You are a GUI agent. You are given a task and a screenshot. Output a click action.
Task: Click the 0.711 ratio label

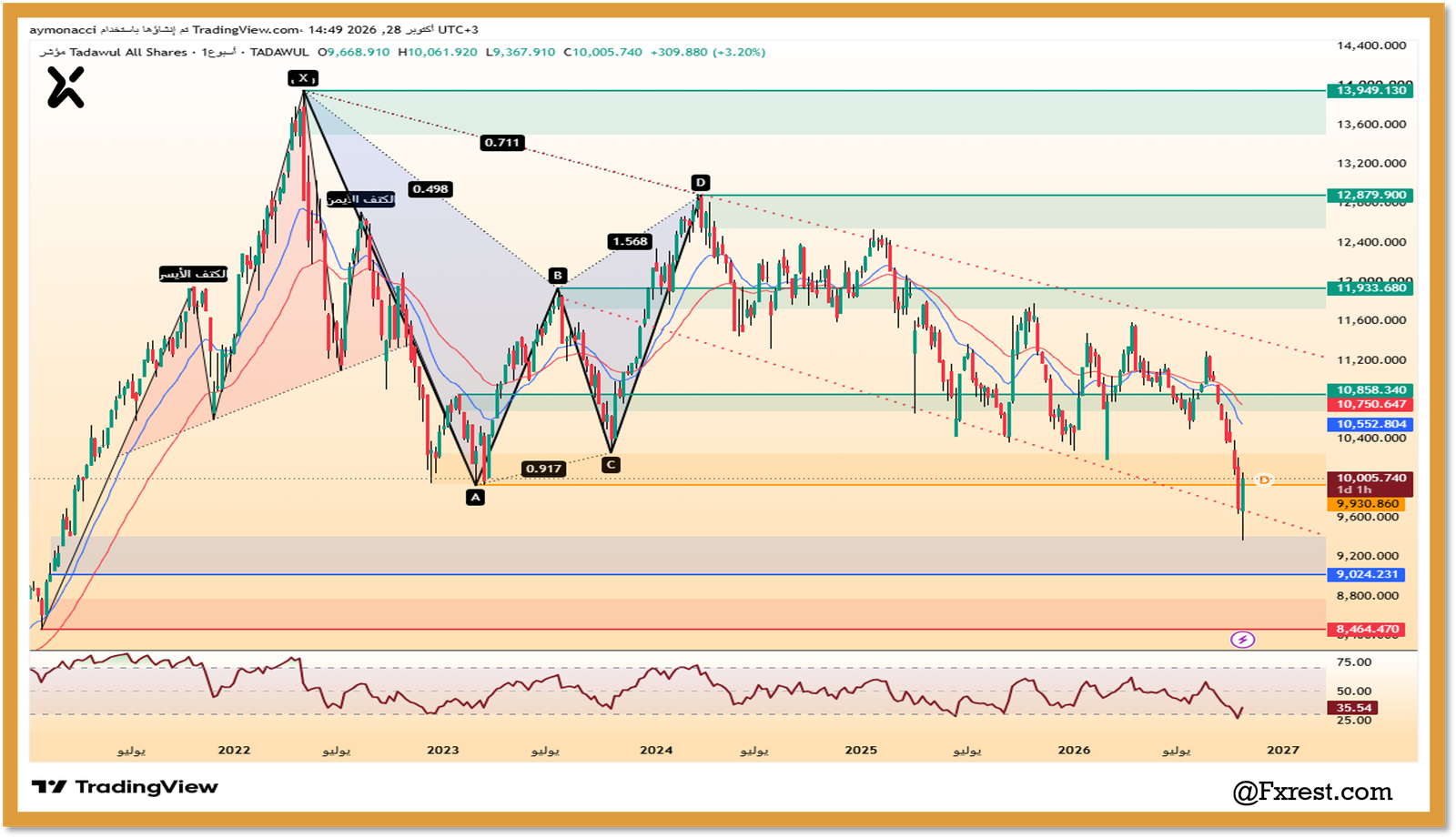[502, 143]
